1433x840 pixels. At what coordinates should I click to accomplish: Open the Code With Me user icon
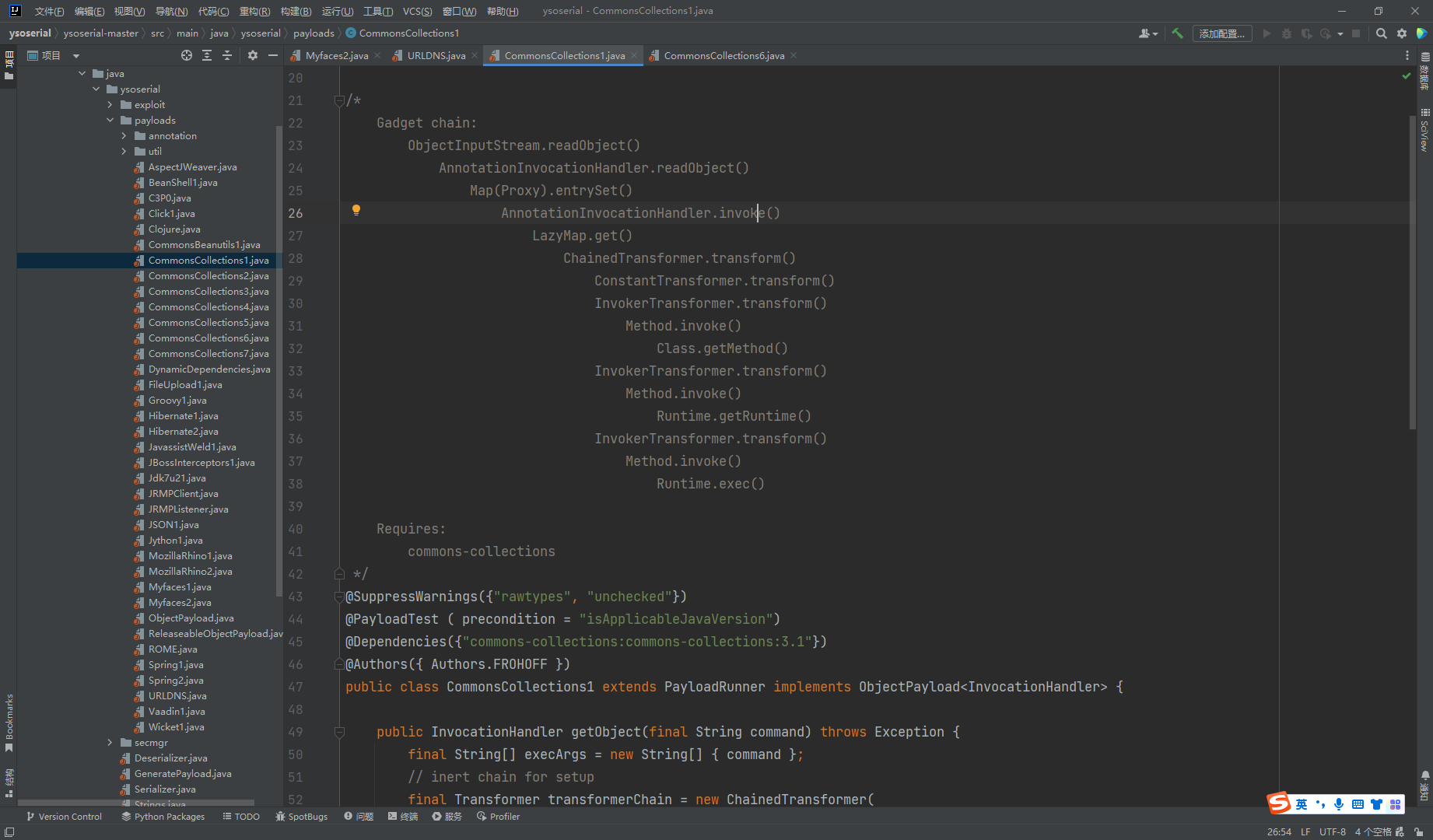(x=1148, y=33)
